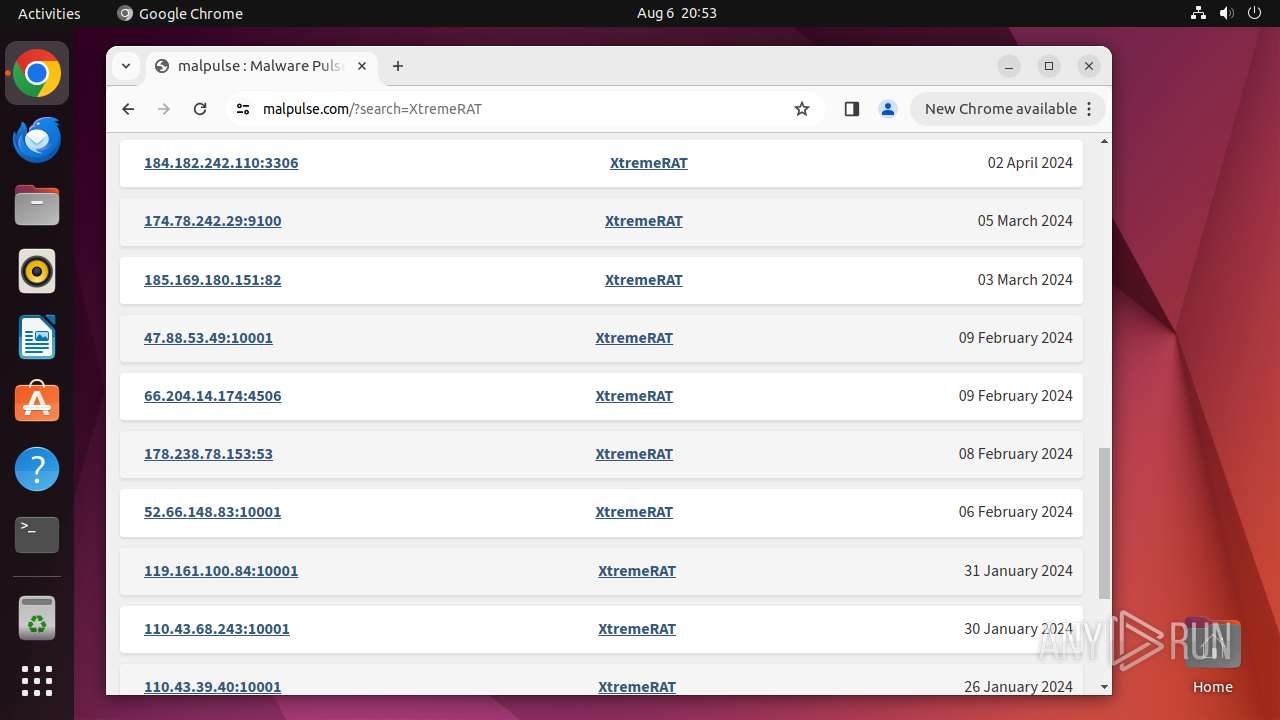Launch Thunderbird mail from the dock
Image resolution: width=1280 pixels, height=720 pixels.
37,140
